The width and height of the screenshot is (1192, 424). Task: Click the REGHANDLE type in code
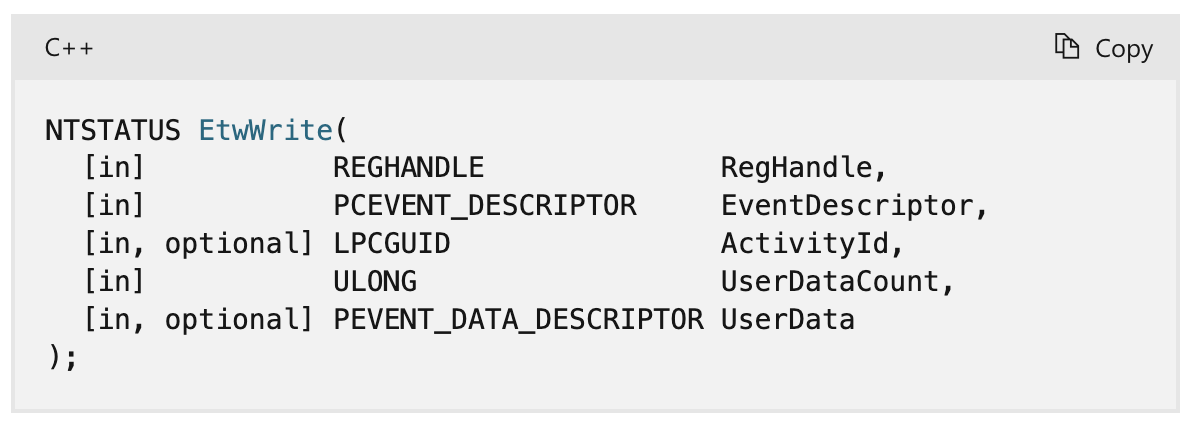pyautogui.click(x=408, y=168)
